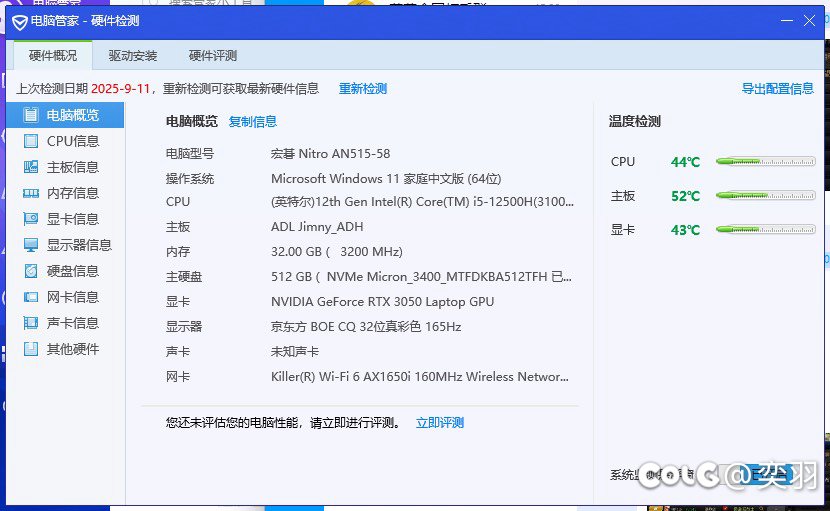Screen dimensions: 830x511
Task: Click 导出配置信息 to export configuration
Action: [777, 89]
